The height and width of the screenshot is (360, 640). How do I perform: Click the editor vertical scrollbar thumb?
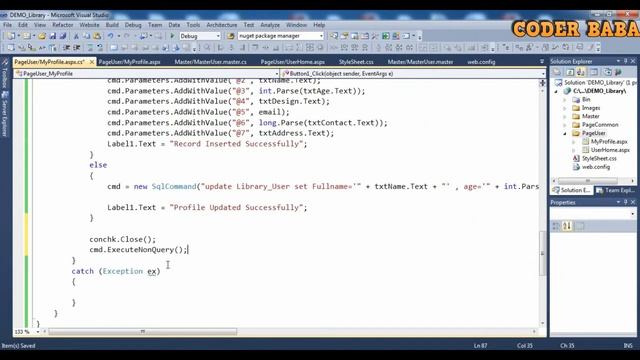point(542,253)
